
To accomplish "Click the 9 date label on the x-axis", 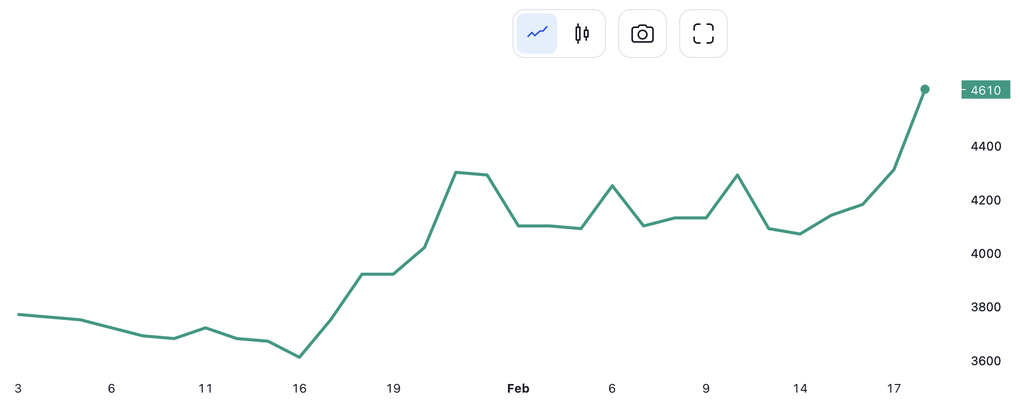I will pyautogui.click(x=706, y=388).
